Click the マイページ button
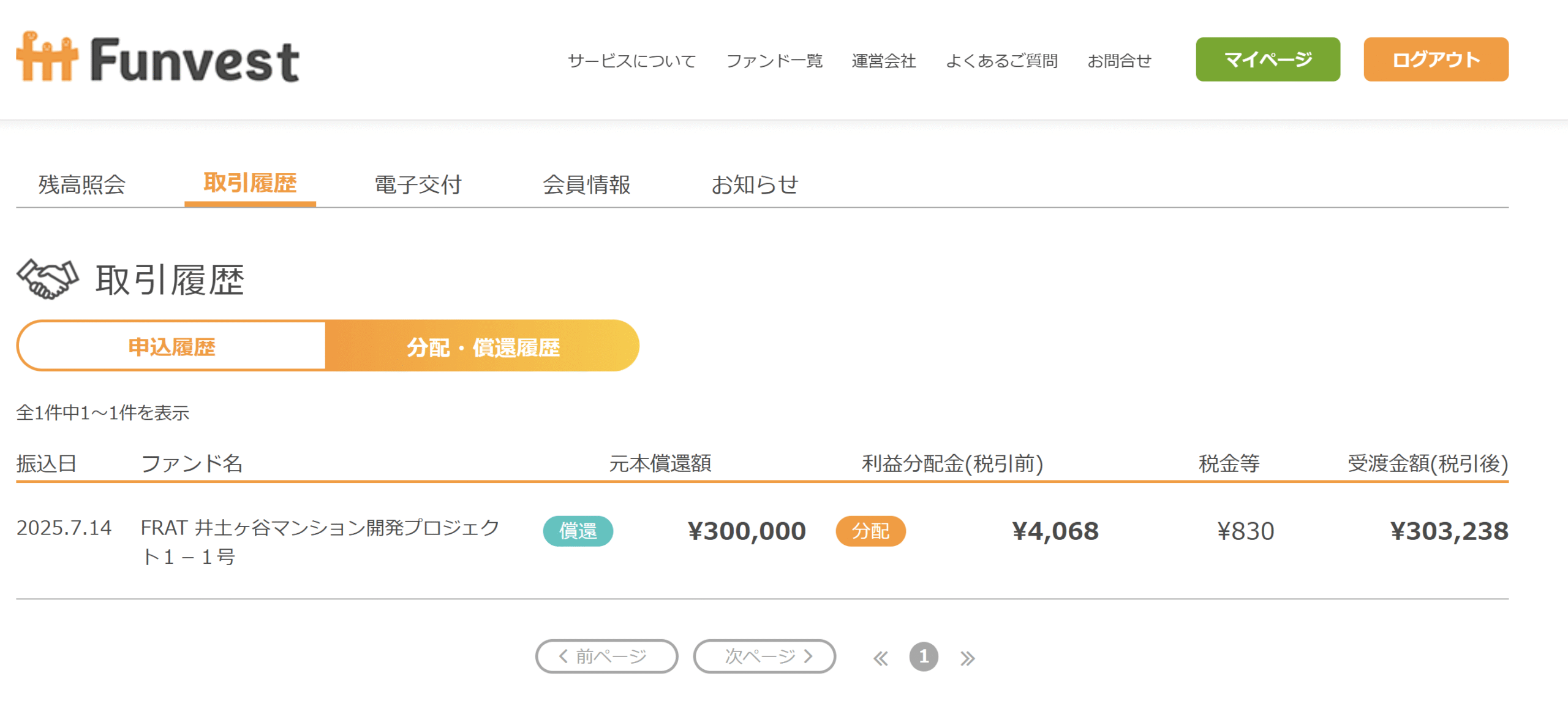 (x=1268, y=59)
